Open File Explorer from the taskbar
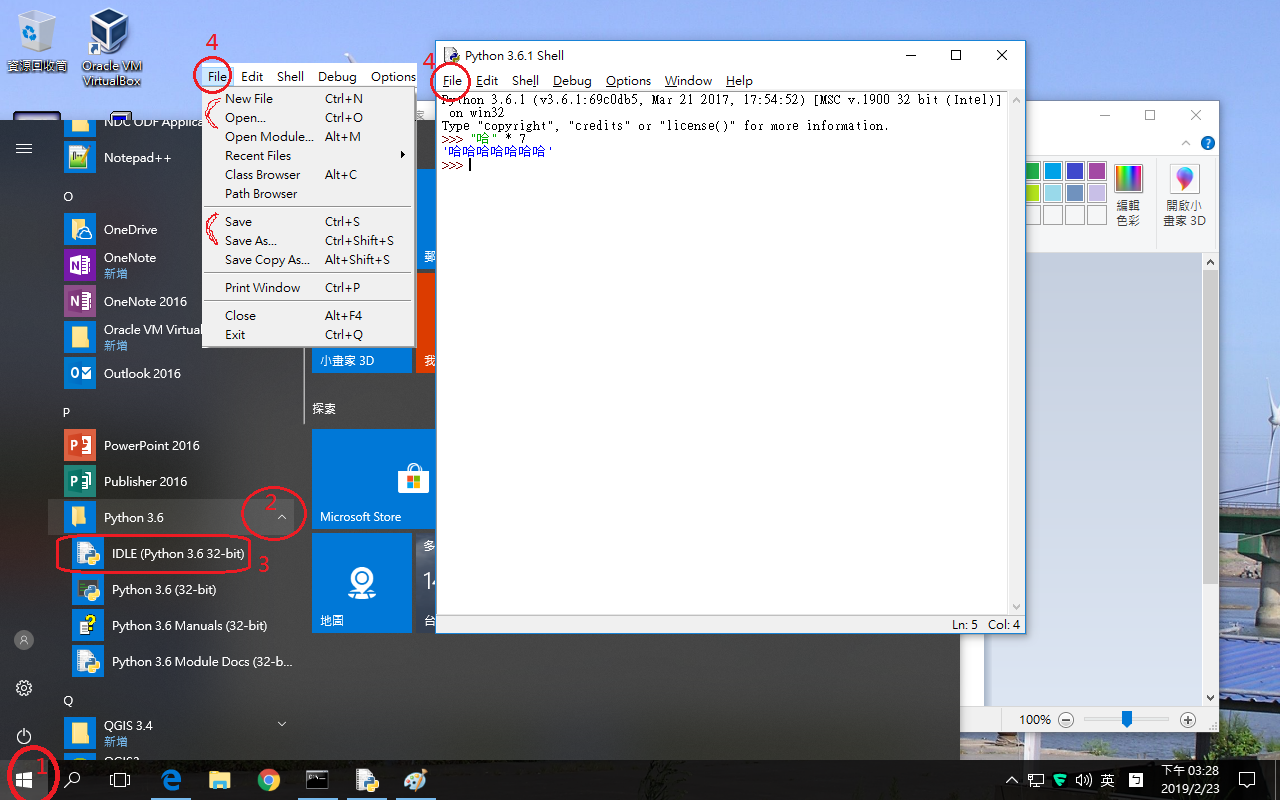The image size is (1280, 800). coord(219,780)
